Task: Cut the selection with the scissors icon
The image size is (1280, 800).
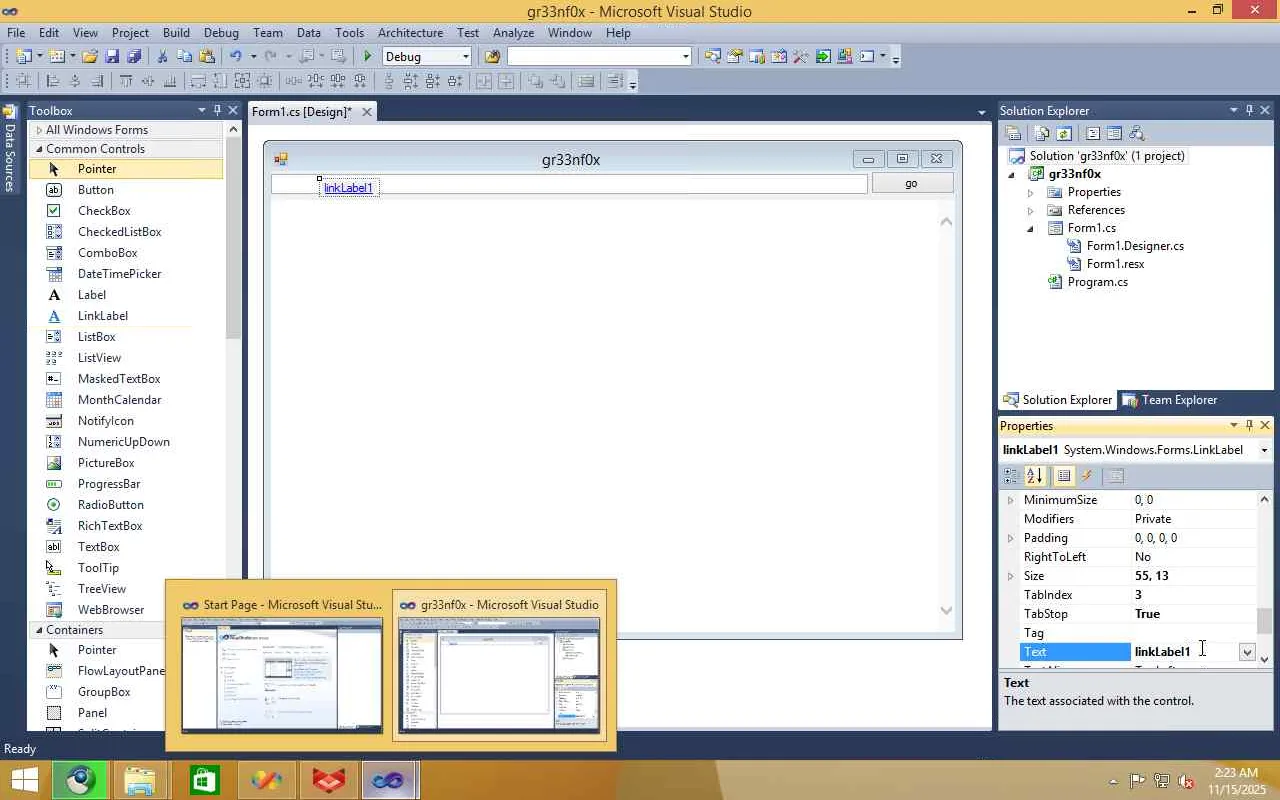Action: click(x=163, y=57)
